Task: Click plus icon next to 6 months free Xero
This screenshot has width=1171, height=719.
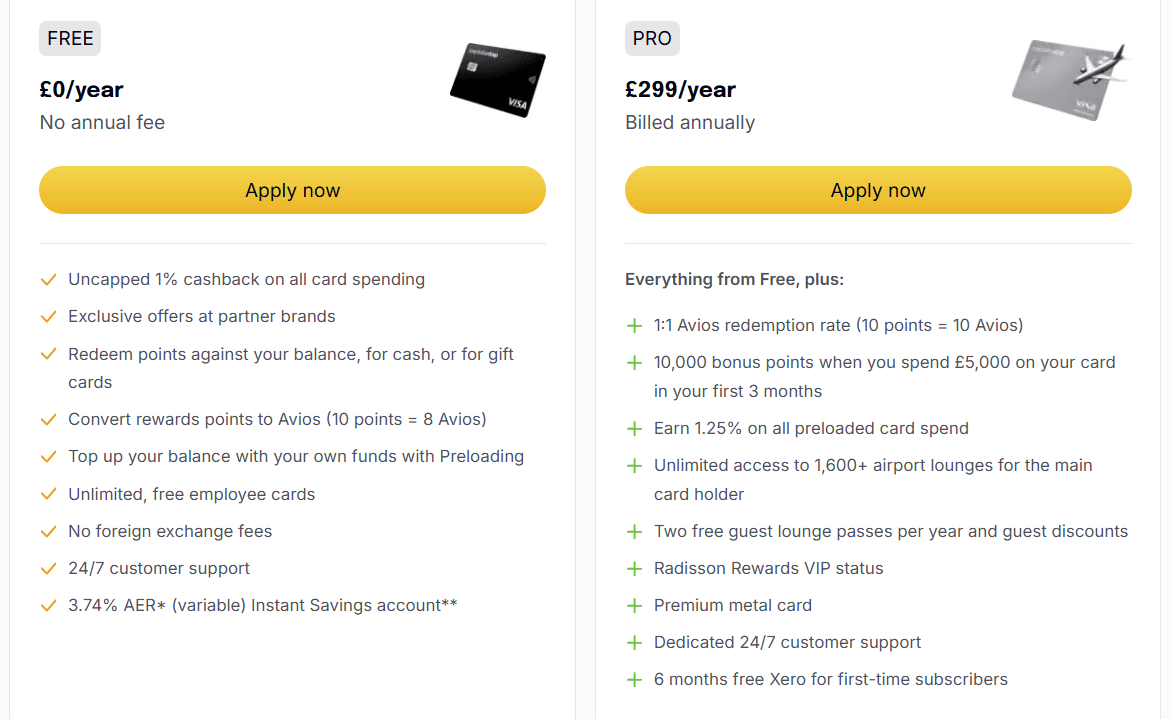Action: pos(634,679)
